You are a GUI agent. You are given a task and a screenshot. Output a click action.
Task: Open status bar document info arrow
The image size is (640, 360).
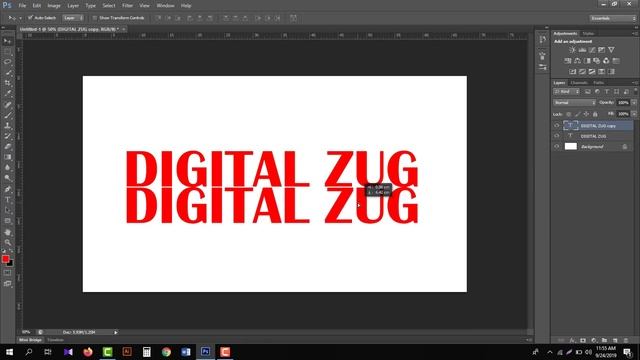(x=116, y=333)
